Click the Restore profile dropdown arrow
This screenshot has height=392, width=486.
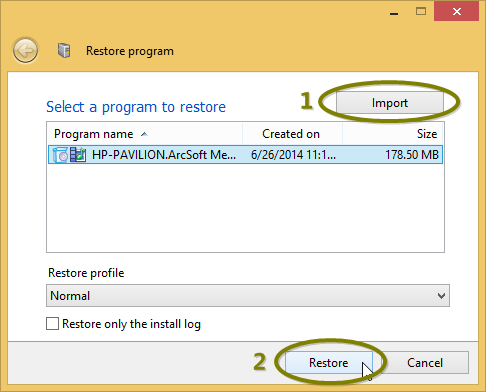pyautogui.click(x=441, y=296)
